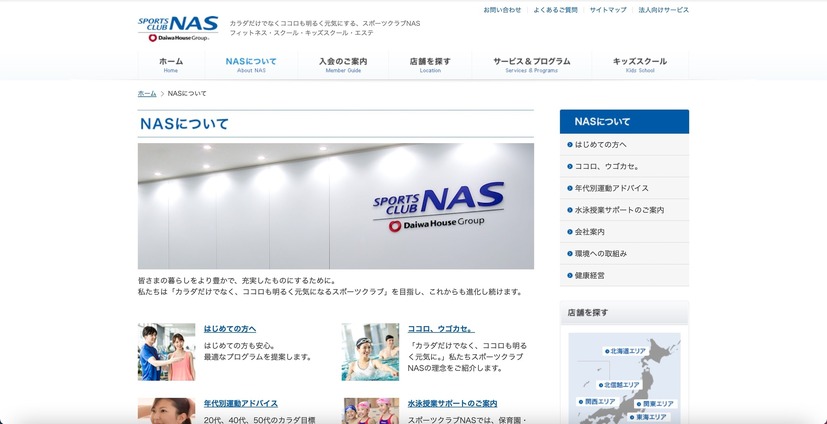Open sidebar item はじめての方へ
827x424 pixels.
click(x=600, y=145)
